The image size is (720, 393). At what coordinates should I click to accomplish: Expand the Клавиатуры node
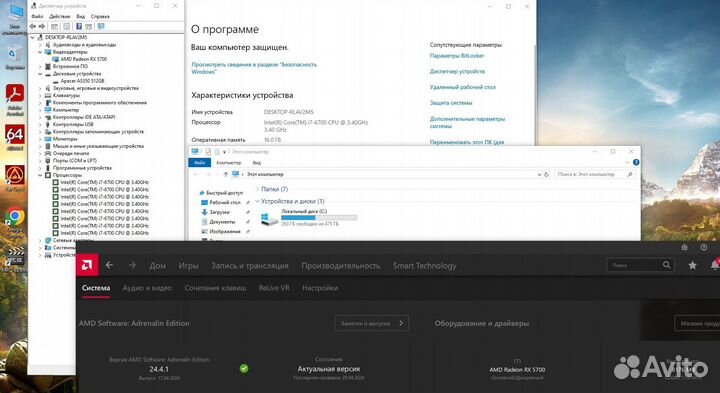click(x=40, y=95)
